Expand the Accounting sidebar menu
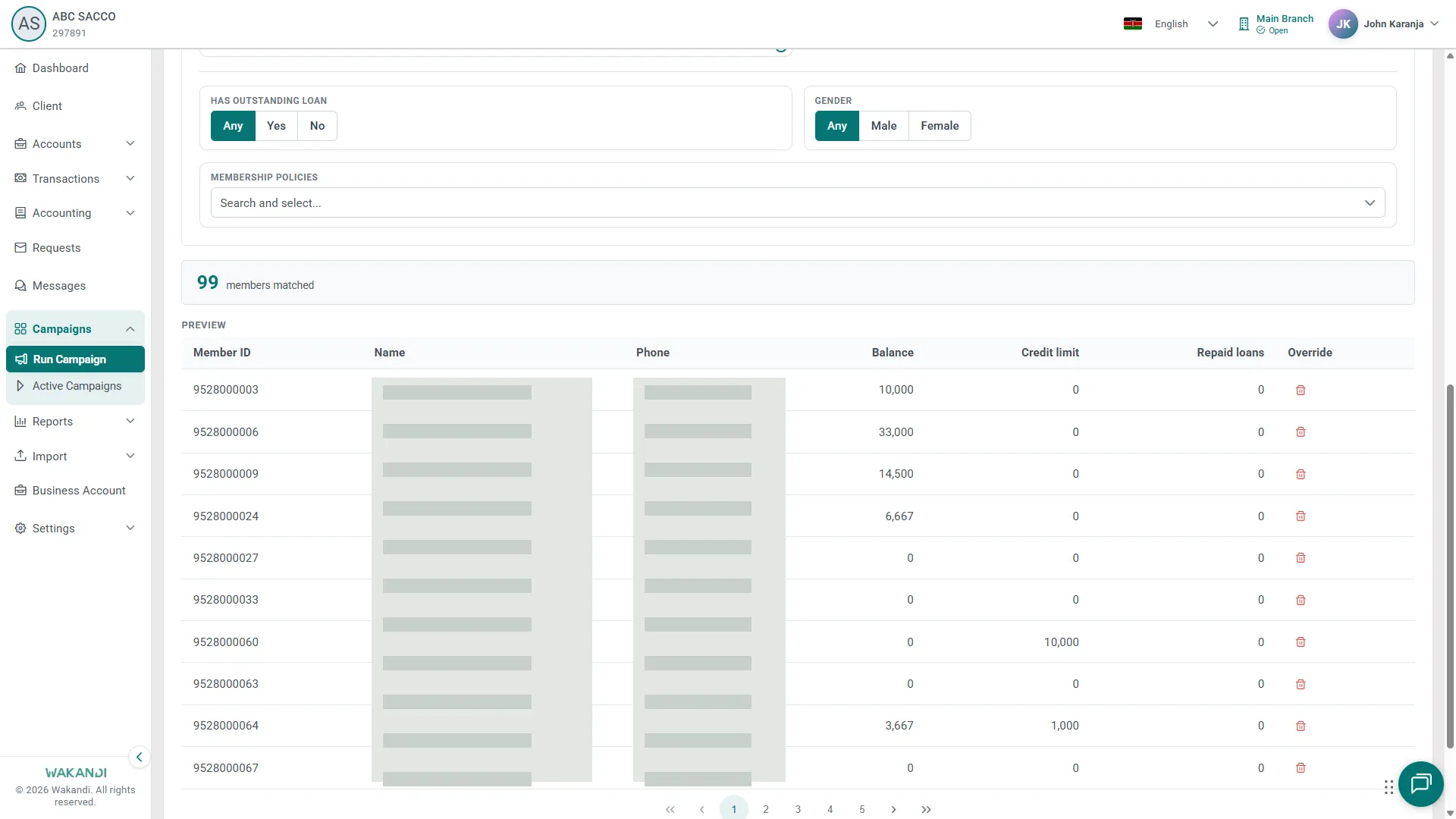The width and height of the screenshot is (1456, 819). click(75, 212)
